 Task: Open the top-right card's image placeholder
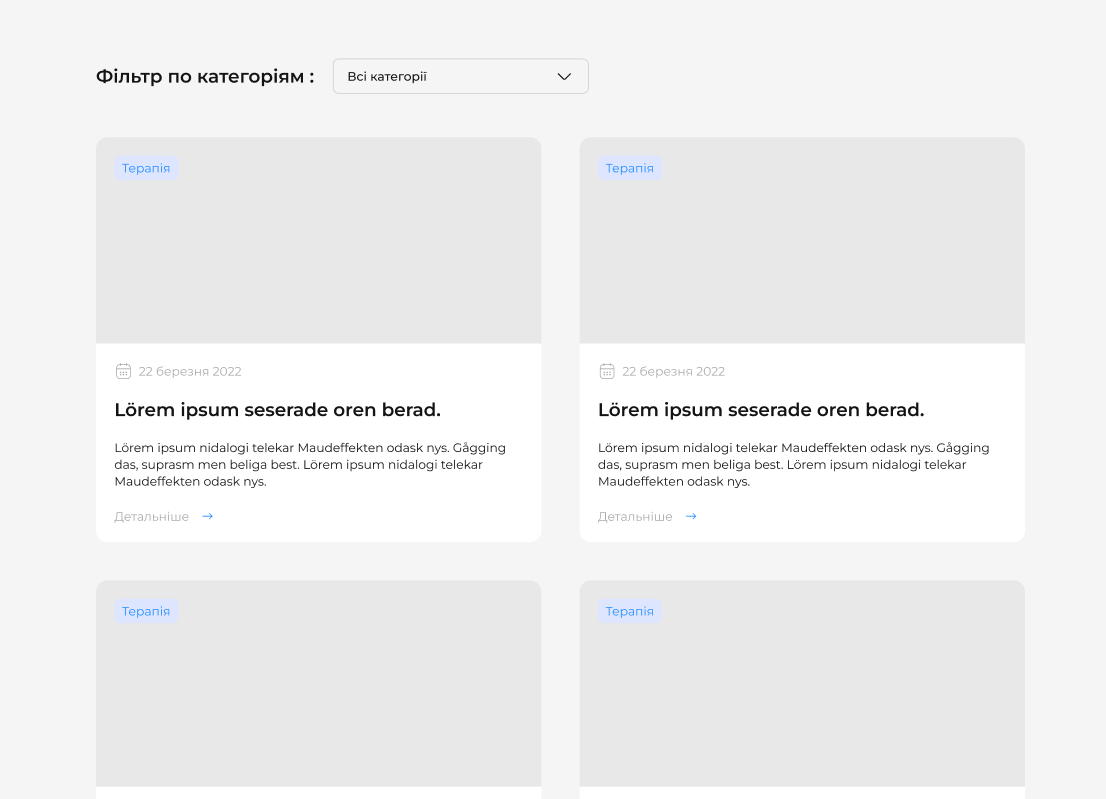pos(802,240)
